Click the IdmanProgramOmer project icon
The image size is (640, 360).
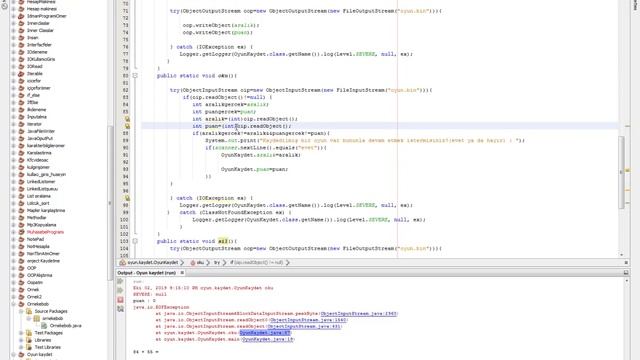click(x=21, y=16)
